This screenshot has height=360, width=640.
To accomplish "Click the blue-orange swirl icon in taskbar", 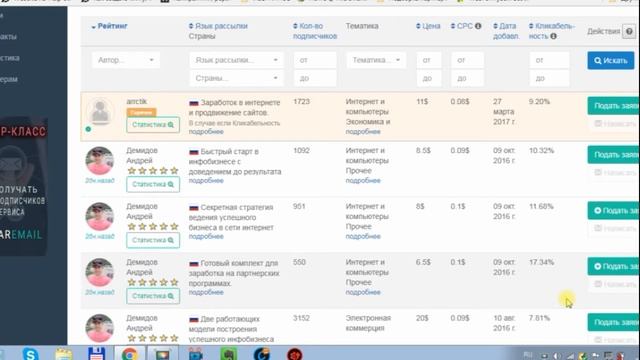I will pyautogui.click(x=261, y=354).
